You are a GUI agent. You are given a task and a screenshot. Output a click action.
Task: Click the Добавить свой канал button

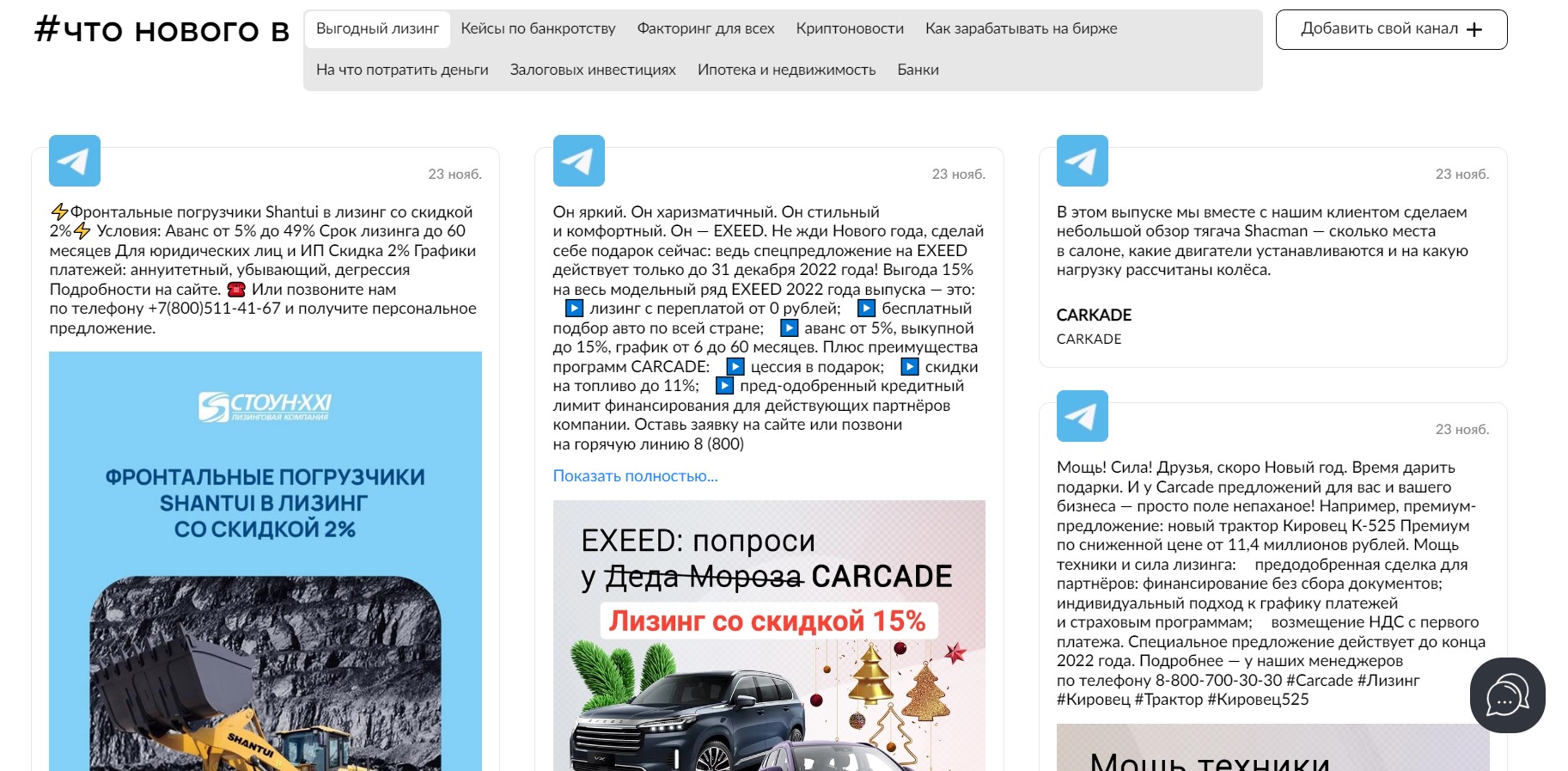point(1390,30)
